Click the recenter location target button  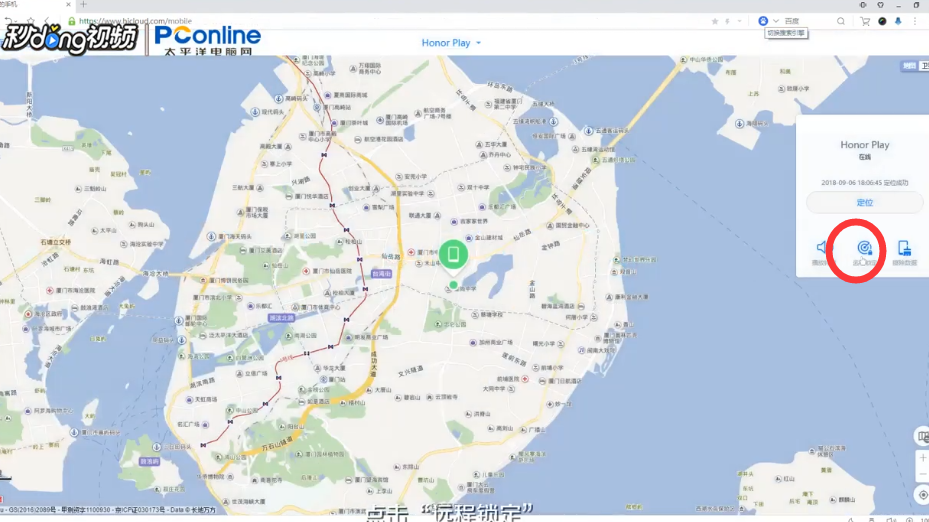pos(922,495)
